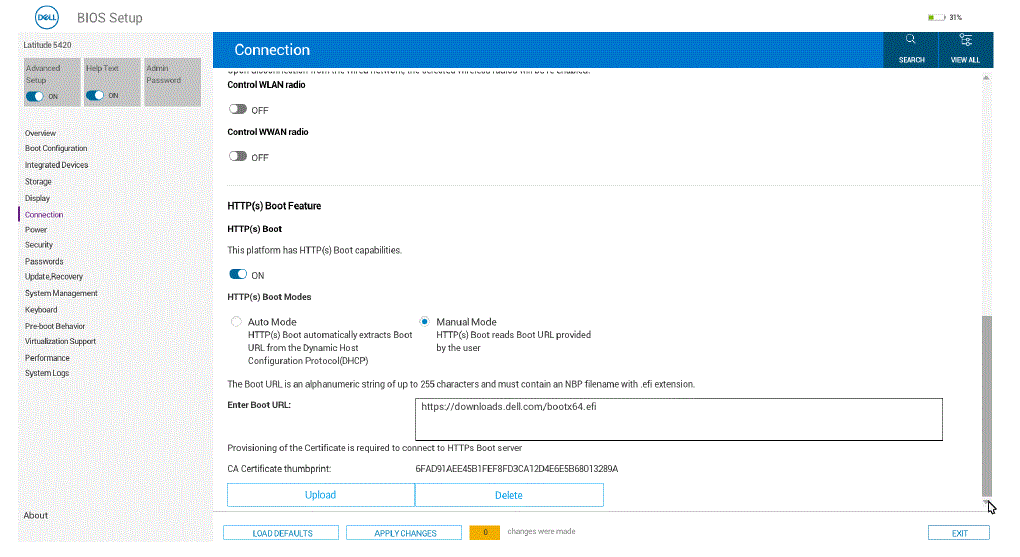Click the Latitude 5420 model label
Viewport: 1020px width, 557px height.
point(47,45)
